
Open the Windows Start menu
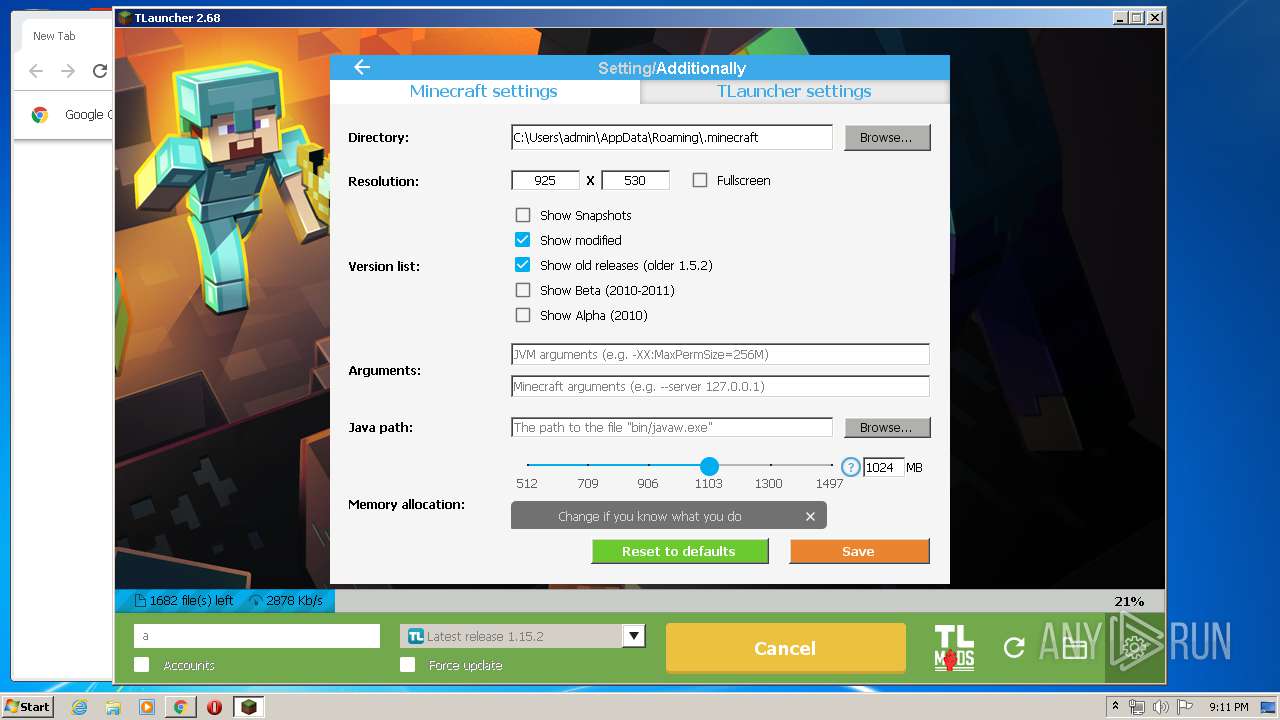click(28, 707)
